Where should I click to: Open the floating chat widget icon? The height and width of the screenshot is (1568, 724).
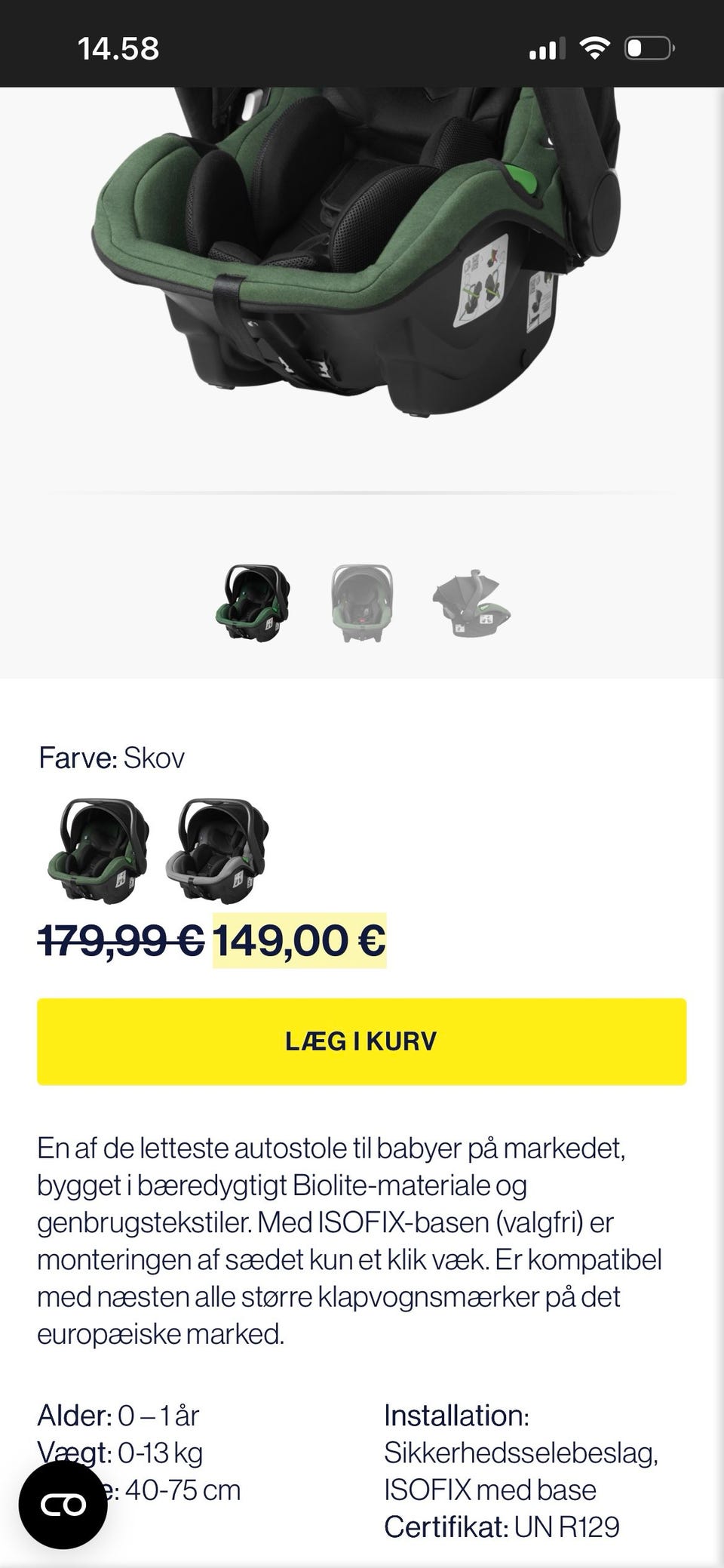[x=63, y=1505]
